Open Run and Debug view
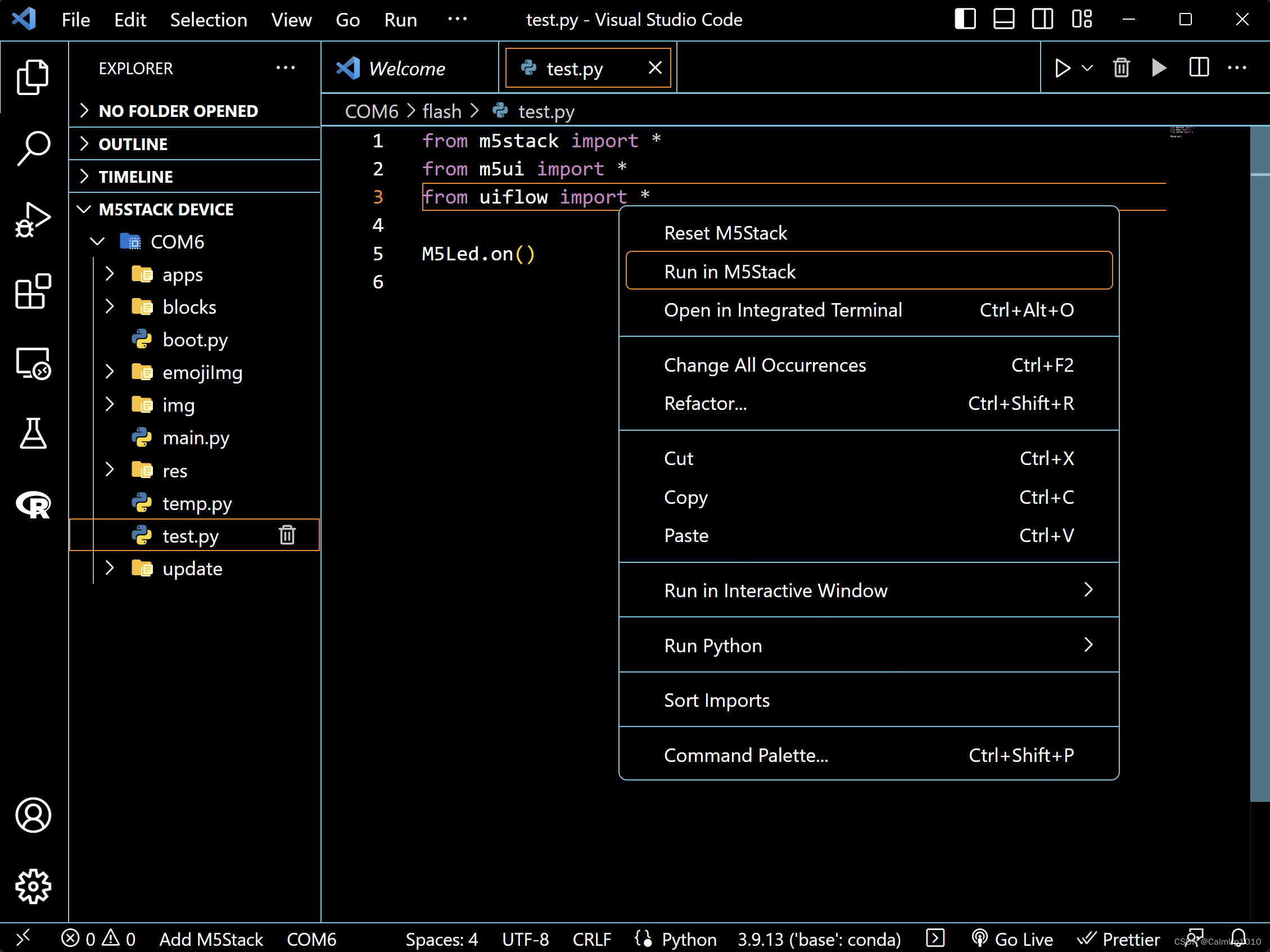Viewport: 1270px width, 952px height. (x=33, y=220)
